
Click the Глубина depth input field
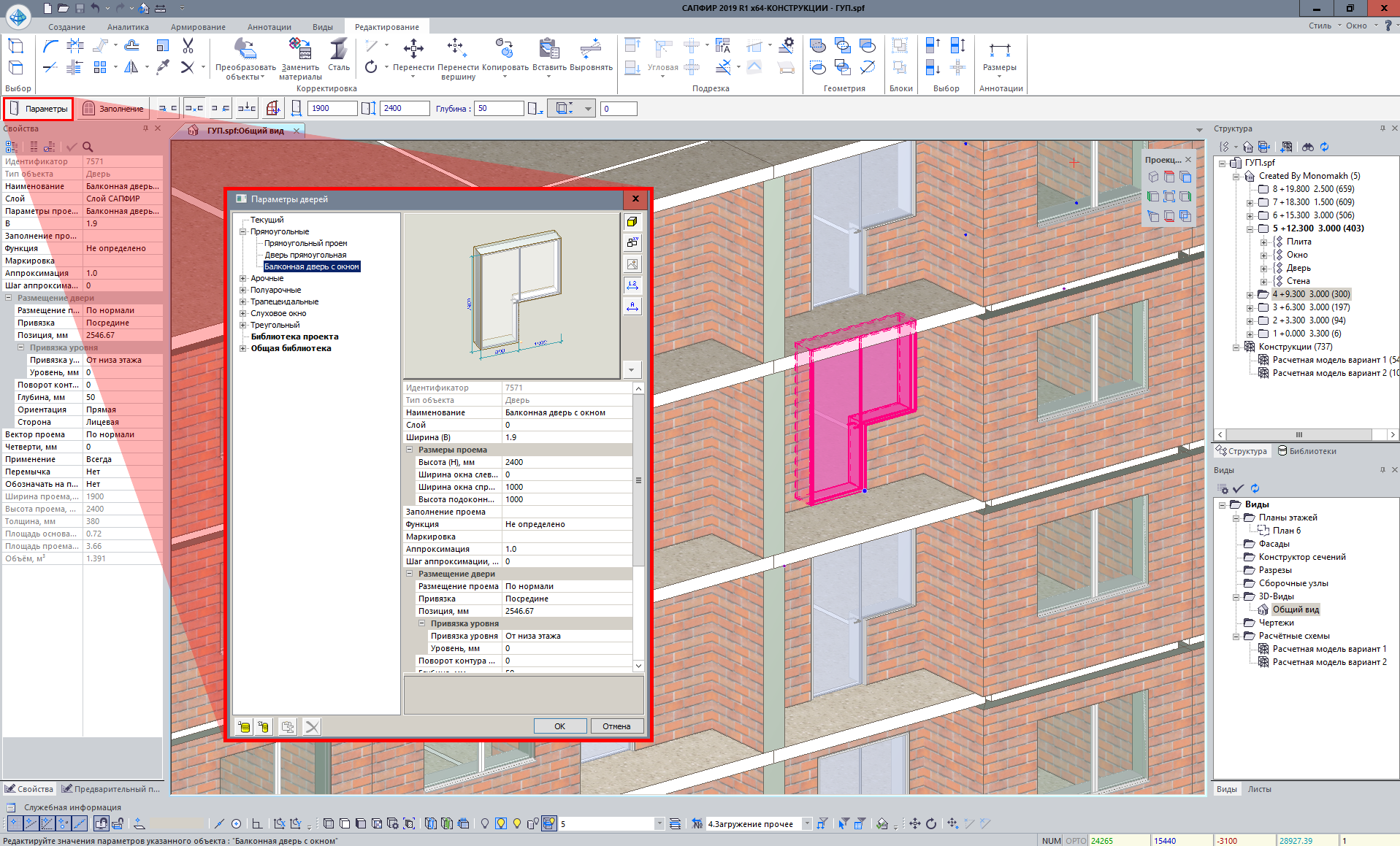coord(499,109)
